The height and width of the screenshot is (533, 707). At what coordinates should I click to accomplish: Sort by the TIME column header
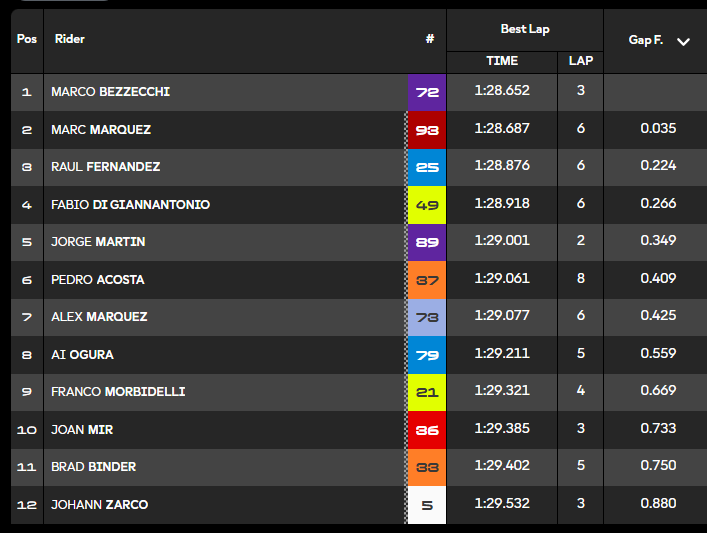(502, 61)
